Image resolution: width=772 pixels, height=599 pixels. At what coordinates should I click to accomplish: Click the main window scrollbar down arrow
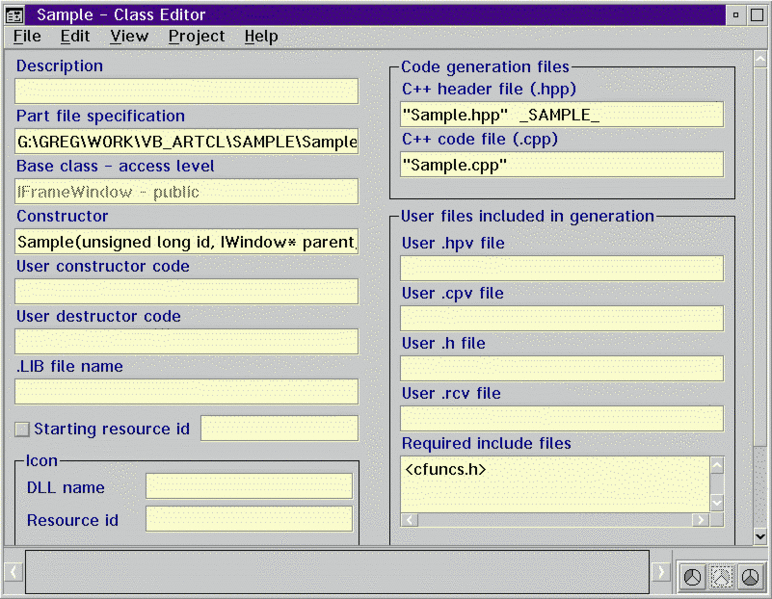pyautogui.click(x=760, y=536)
